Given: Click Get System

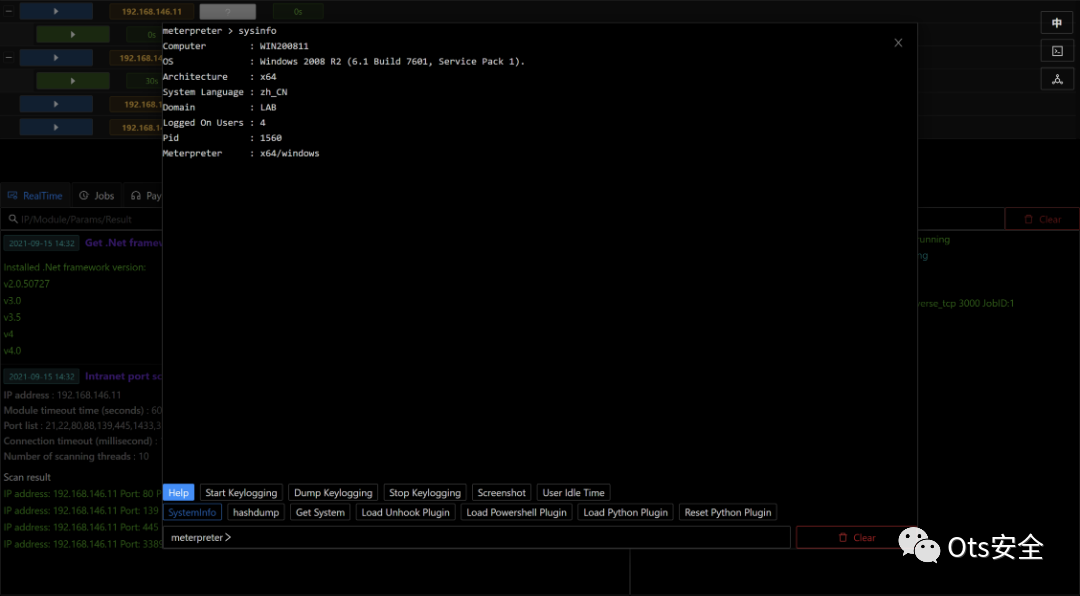Looking at the screenshot, I should [x=320, y=512].
